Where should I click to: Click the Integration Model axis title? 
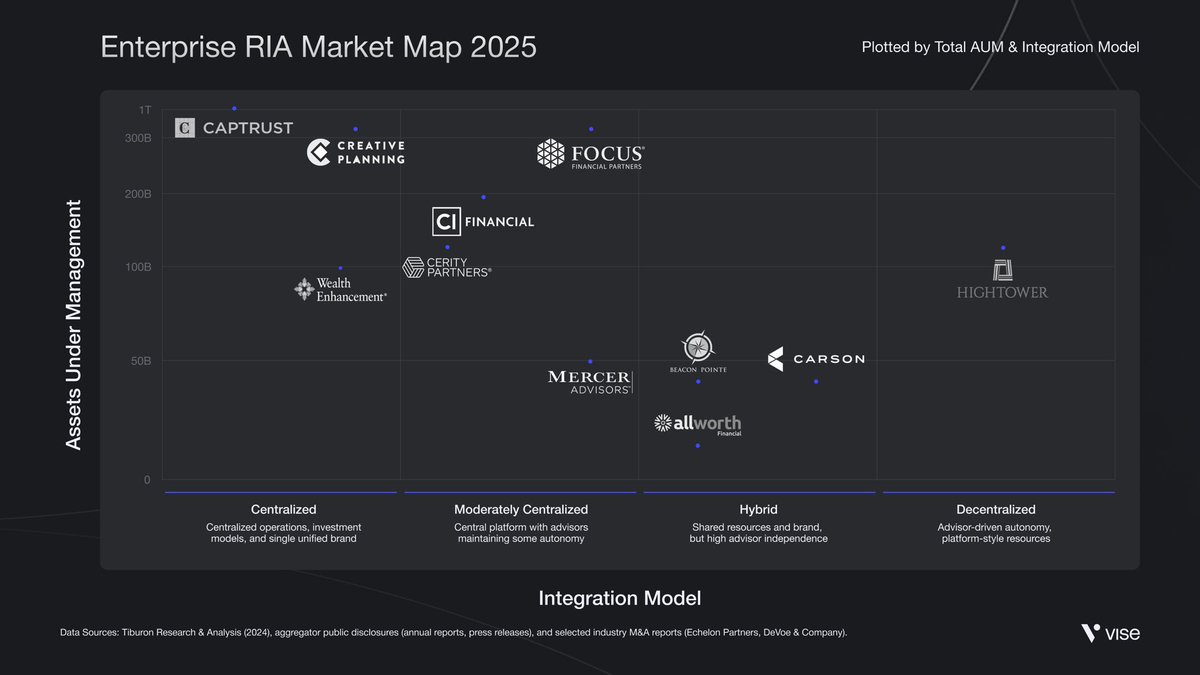tap(620, 598)
